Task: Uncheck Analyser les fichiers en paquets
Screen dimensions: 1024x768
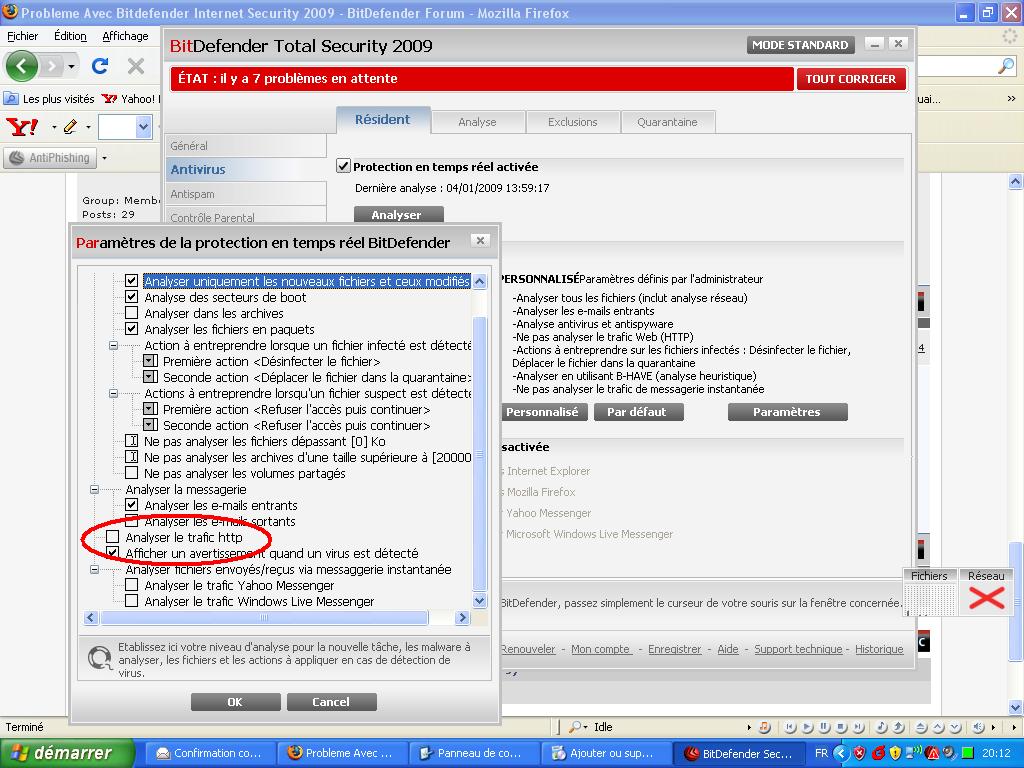Action: coord(131,329)
